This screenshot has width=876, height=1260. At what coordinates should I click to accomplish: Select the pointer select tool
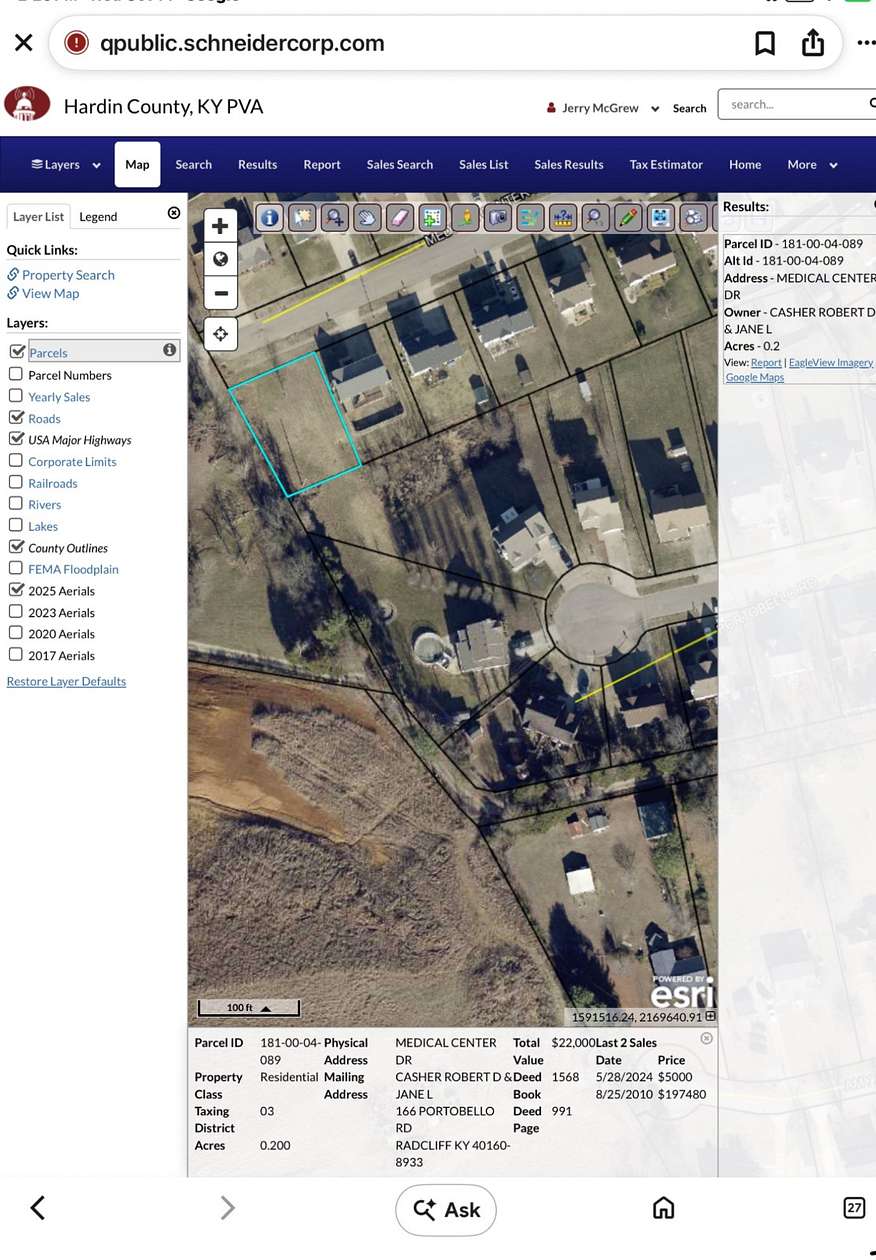tap(302, 217)
